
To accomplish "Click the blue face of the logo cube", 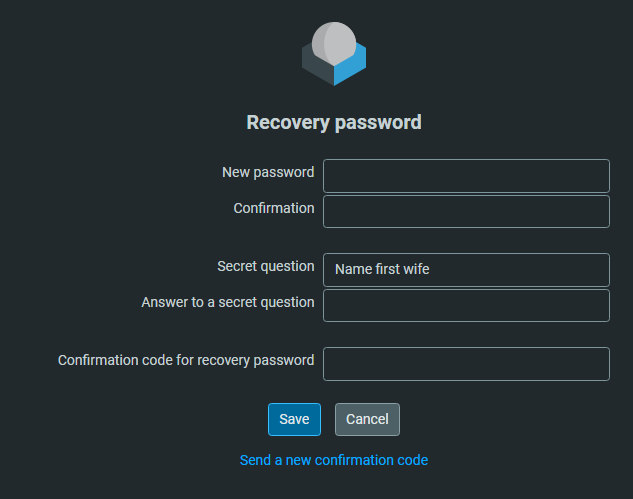I will click(x=350, y=67).
